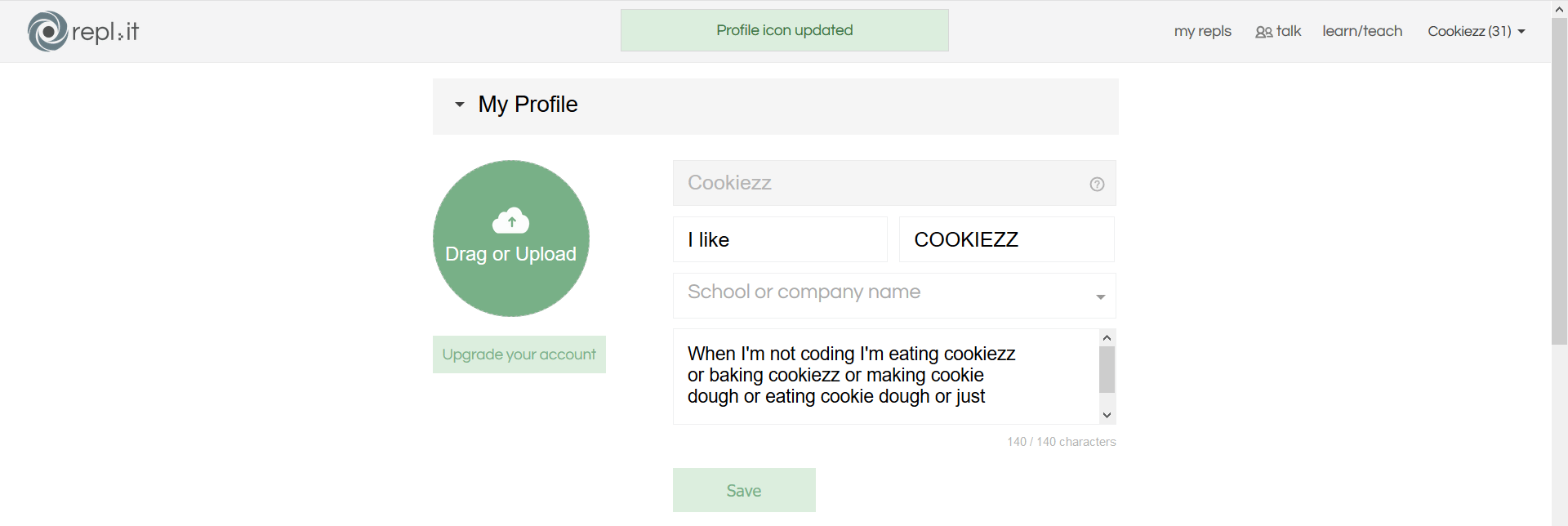Click the bio textarea scroll-down arrow

(x=1107, y=415)
